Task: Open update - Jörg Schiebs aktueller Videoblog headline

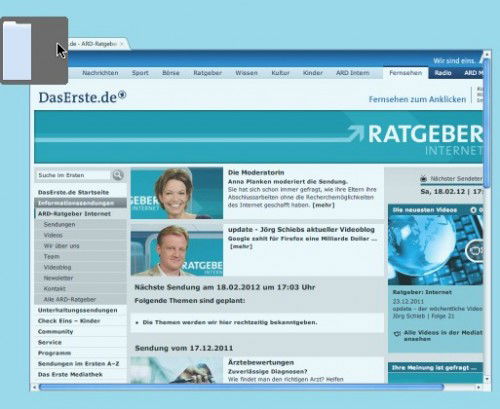Action: (x=301, y=229)
